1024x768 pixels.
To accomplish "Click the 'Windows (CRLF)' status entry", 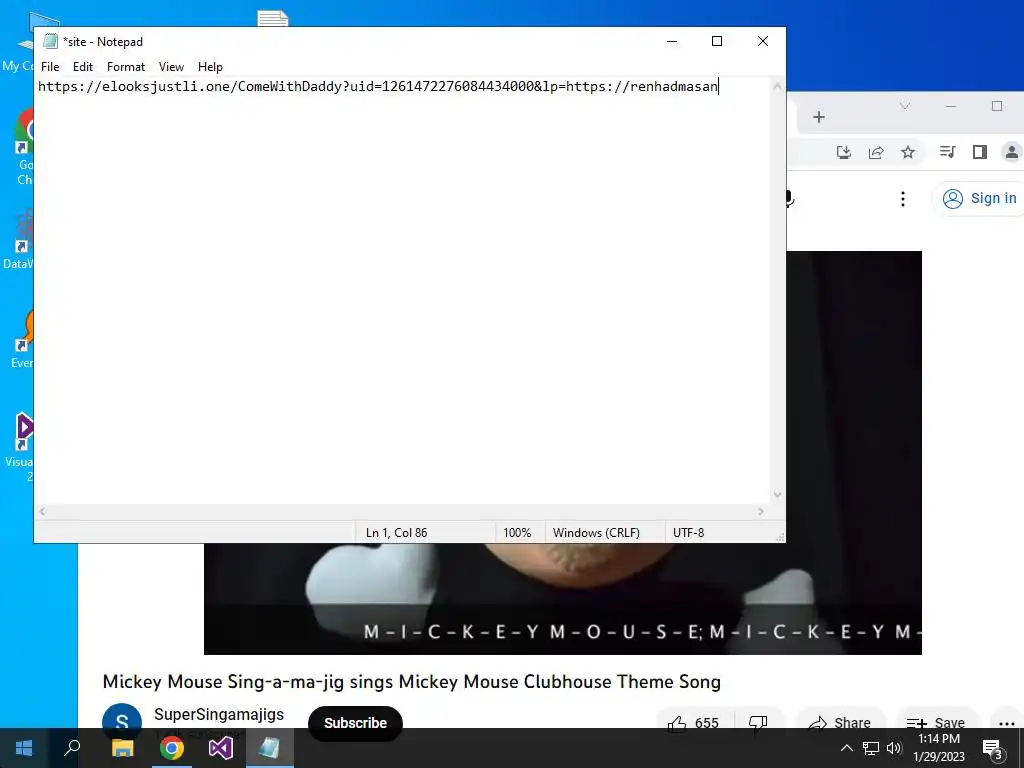I will coord(596,533).
